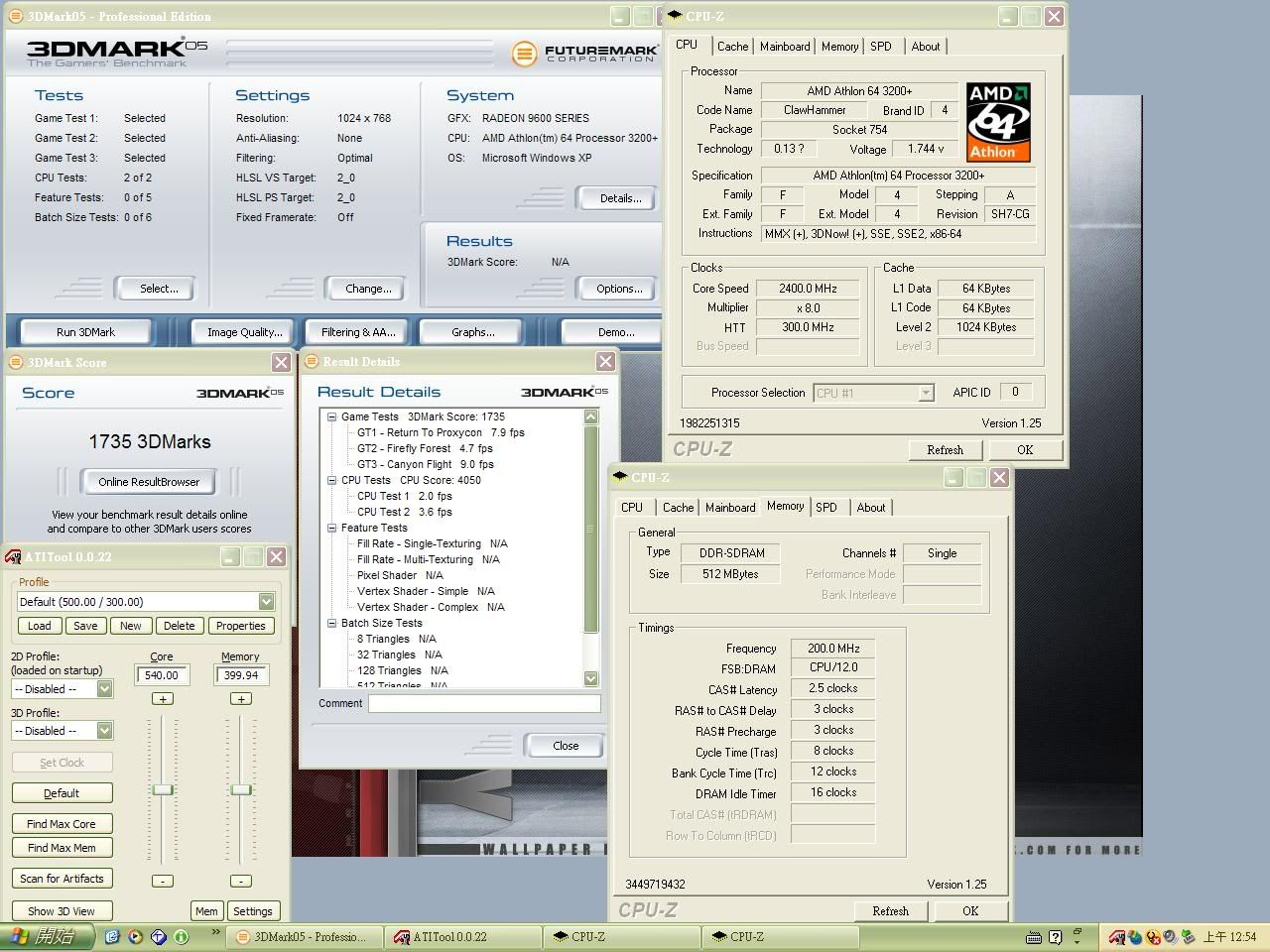Image resolution: width=1270 pixels, height=952 pixels.
Task: Click the globe icon in the system tray
Action: pyautogui.click(x=1135, y=936)
